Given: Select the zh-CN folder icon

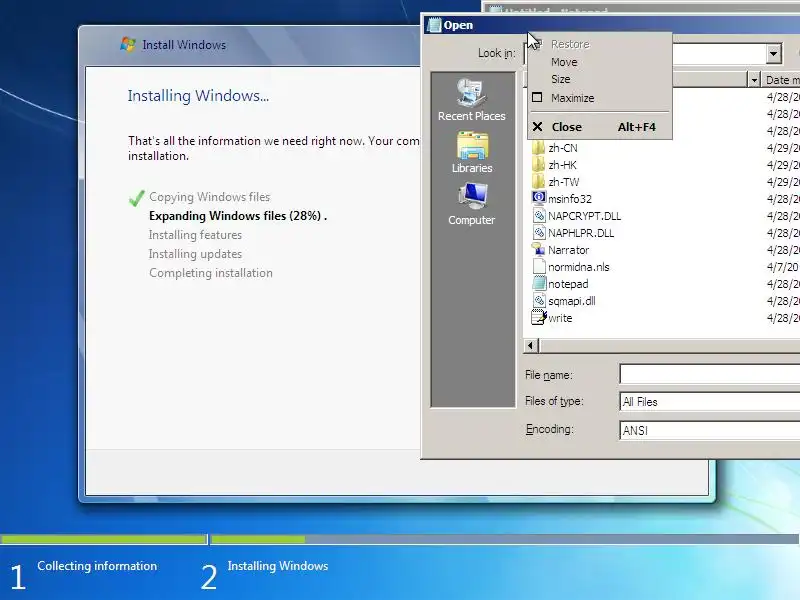Looking at the screenshot, I should pos(538,148).
